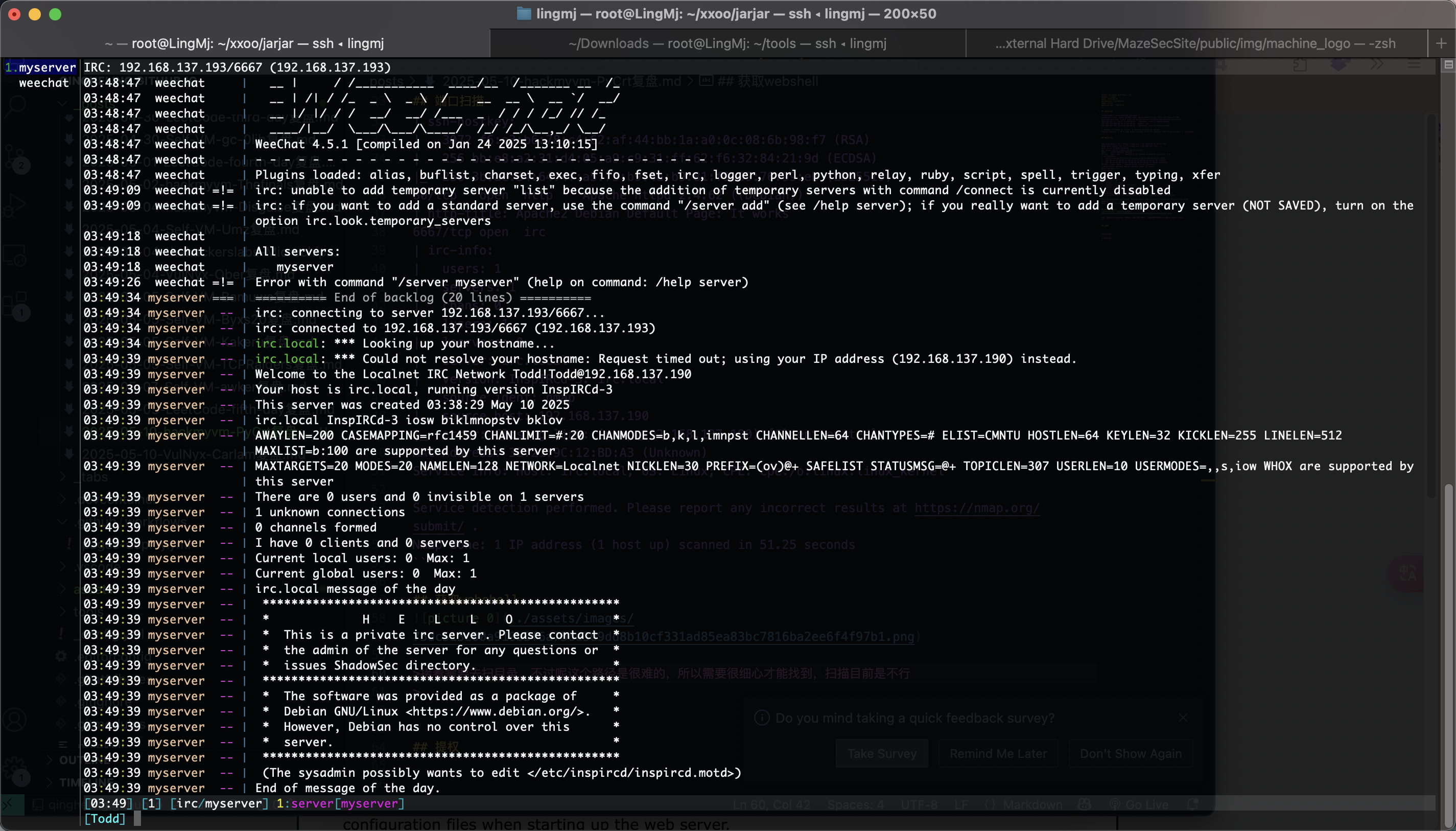Click 'End of message of the day.' line

pyautogui.click(x=347, y=788)
